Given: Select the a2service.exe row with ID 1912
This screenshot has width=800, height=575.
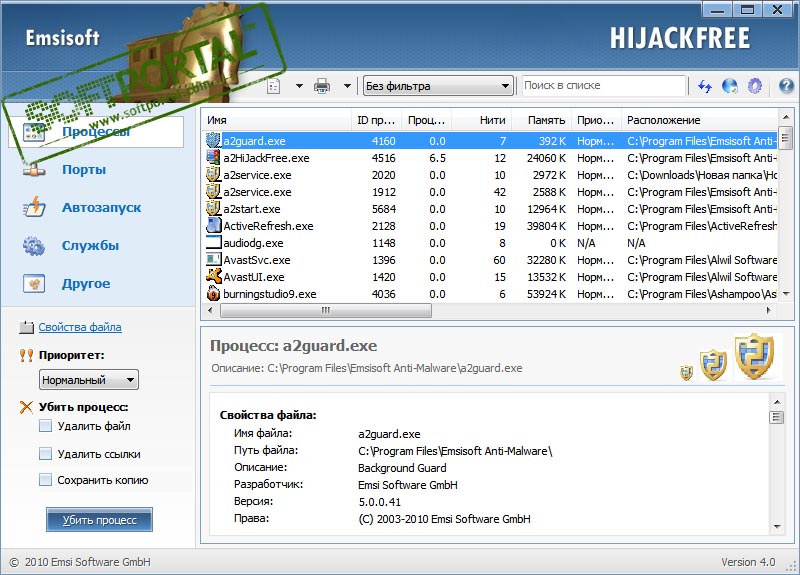Looking at the screenshot, I should (x=490, y=192).
